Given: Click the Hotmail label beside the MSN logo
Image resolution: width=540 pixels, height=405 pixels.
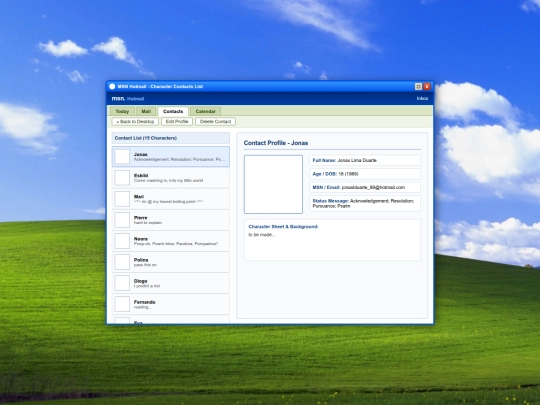Looking at the screenshot, I should coord(136,99).
